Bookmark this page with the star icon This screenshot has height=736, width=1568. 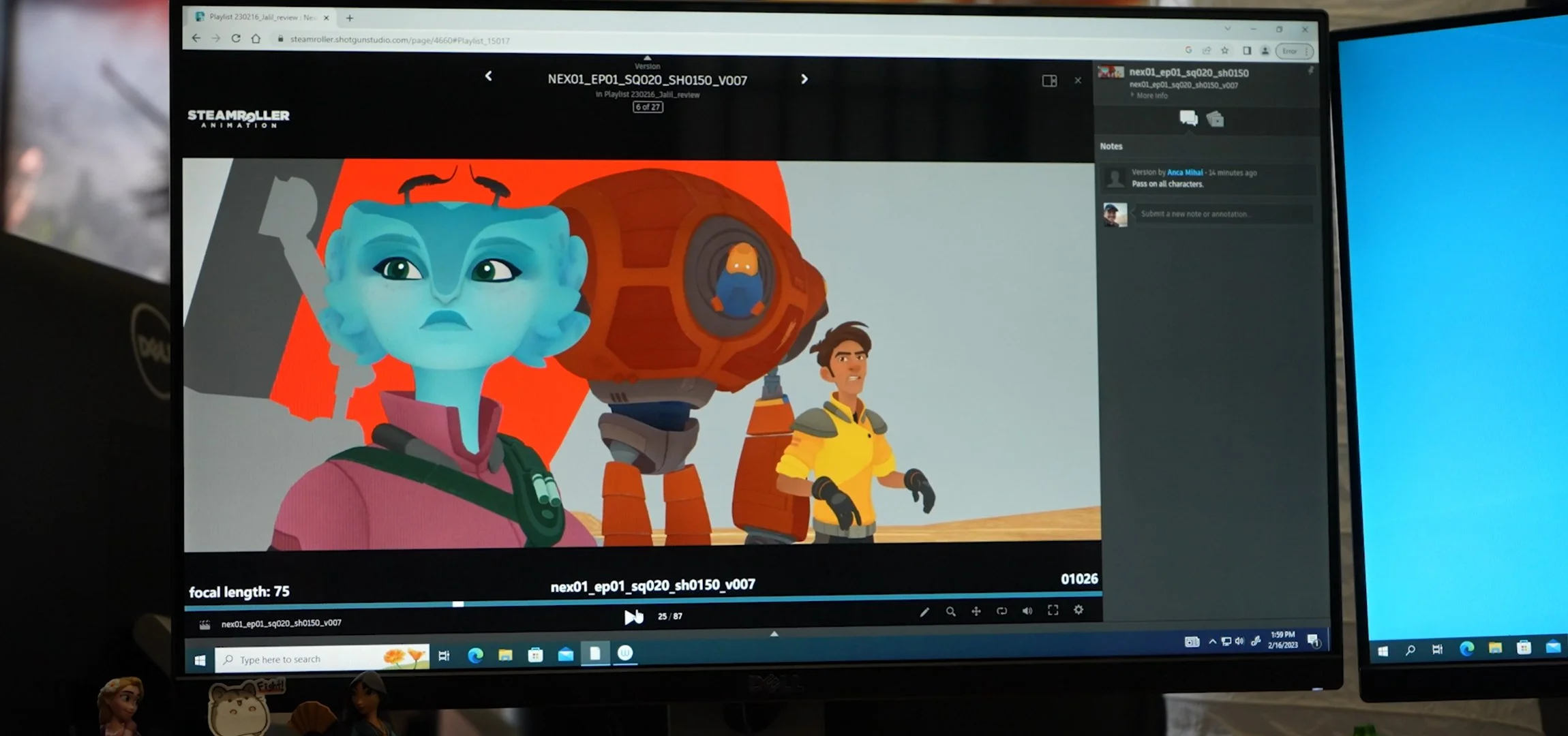1225,50
